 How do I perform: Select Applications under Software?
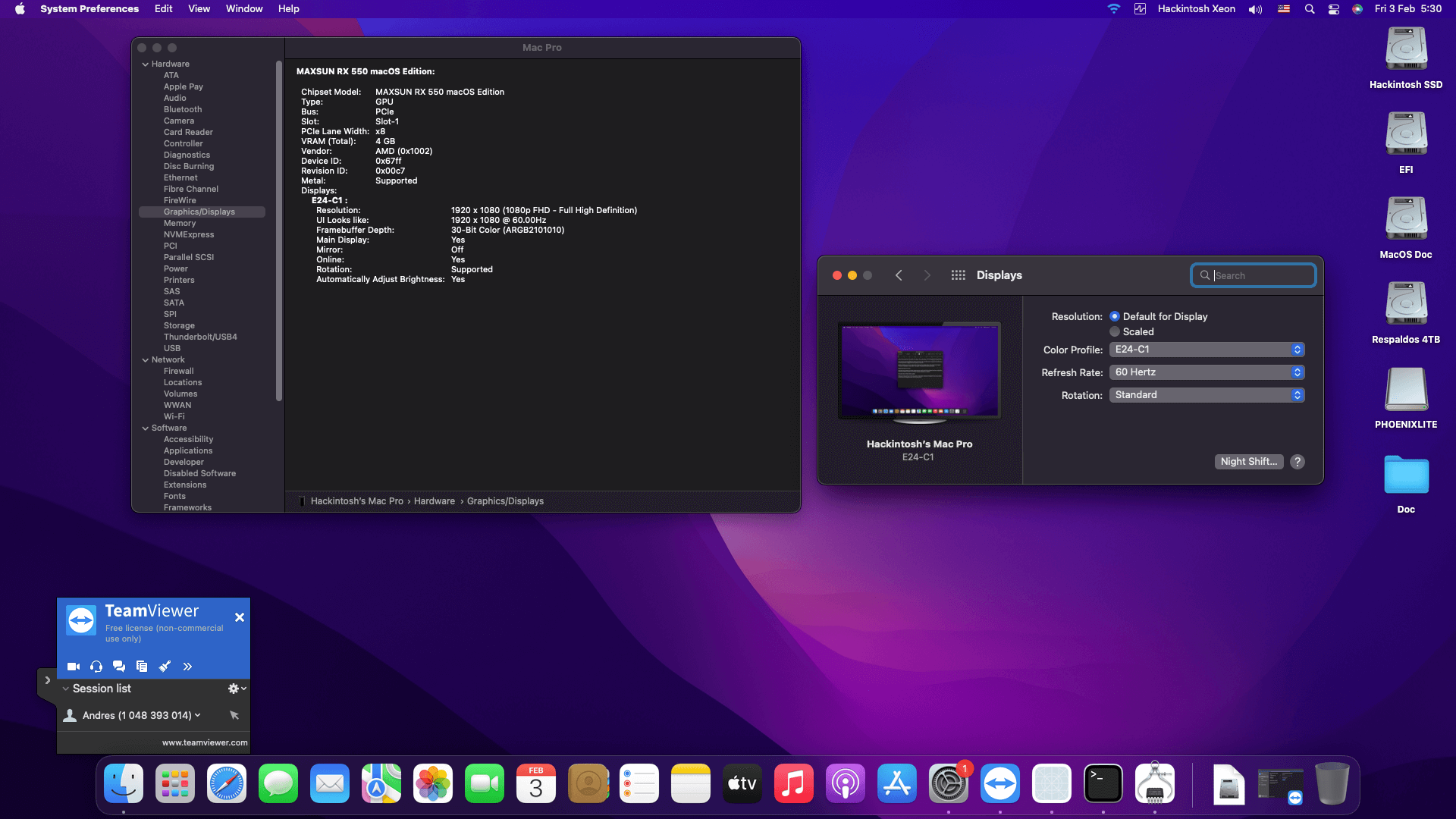click(188, 451)
